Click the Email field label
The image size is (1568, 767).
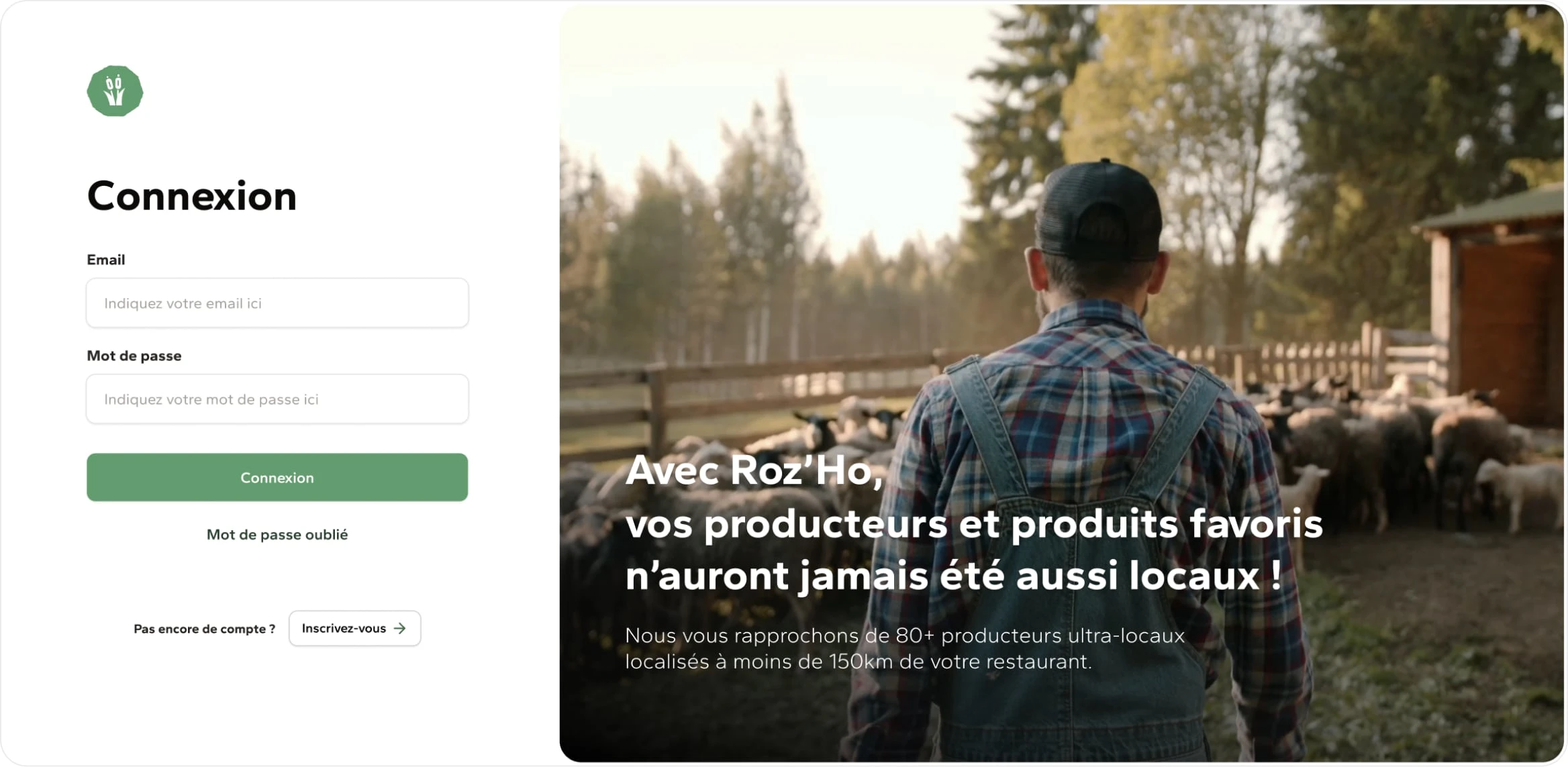(106, 260)
